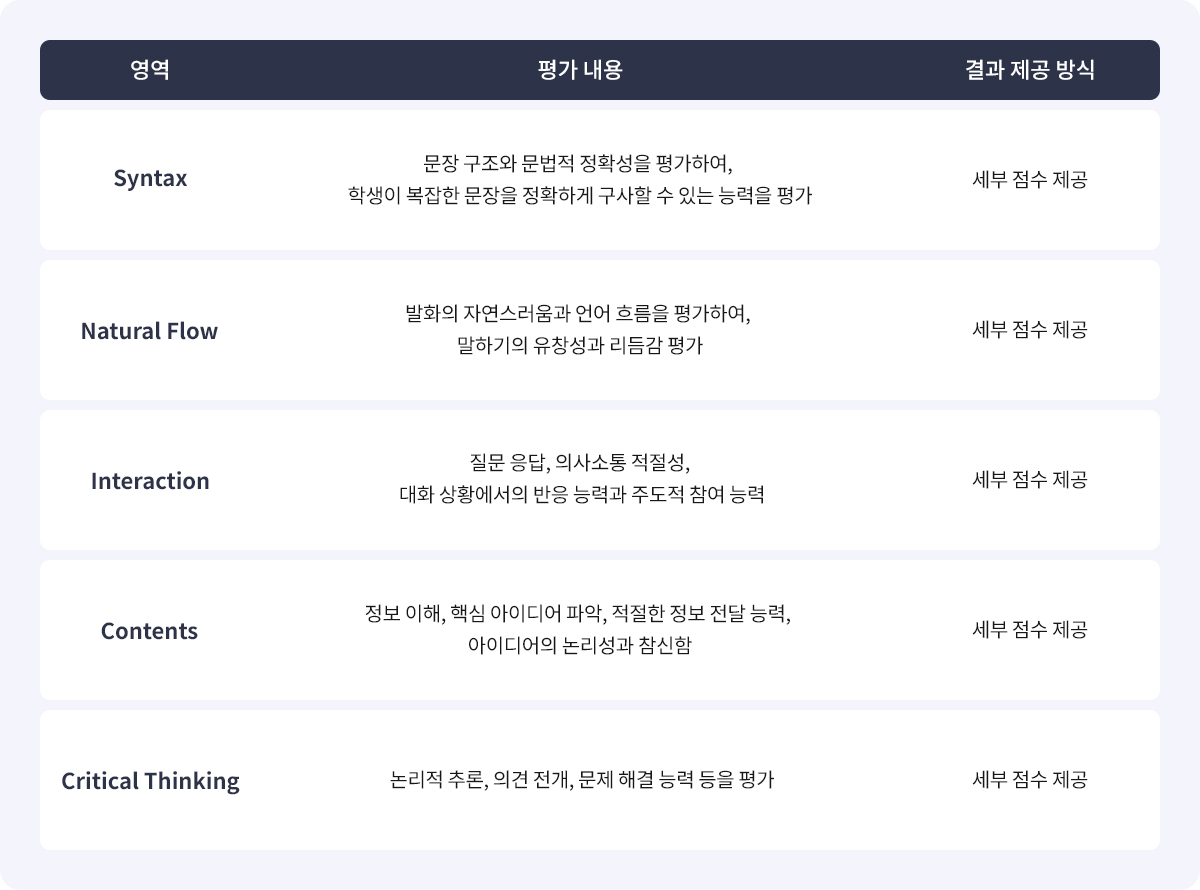Select the Syntax row label
Screen dimensions: 1200x890
(150, 180)
